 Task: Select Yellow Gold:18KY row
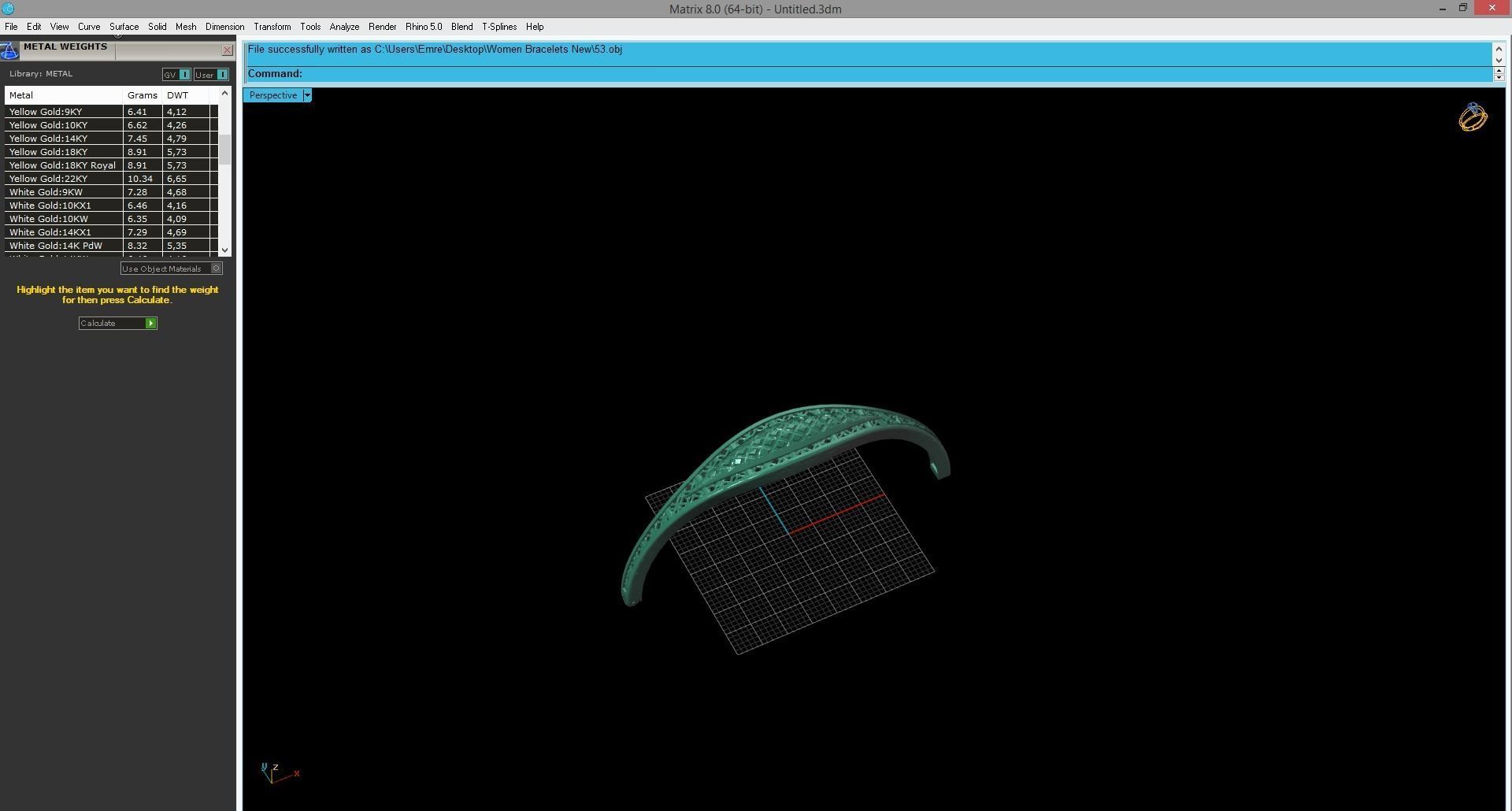(111, 152)
